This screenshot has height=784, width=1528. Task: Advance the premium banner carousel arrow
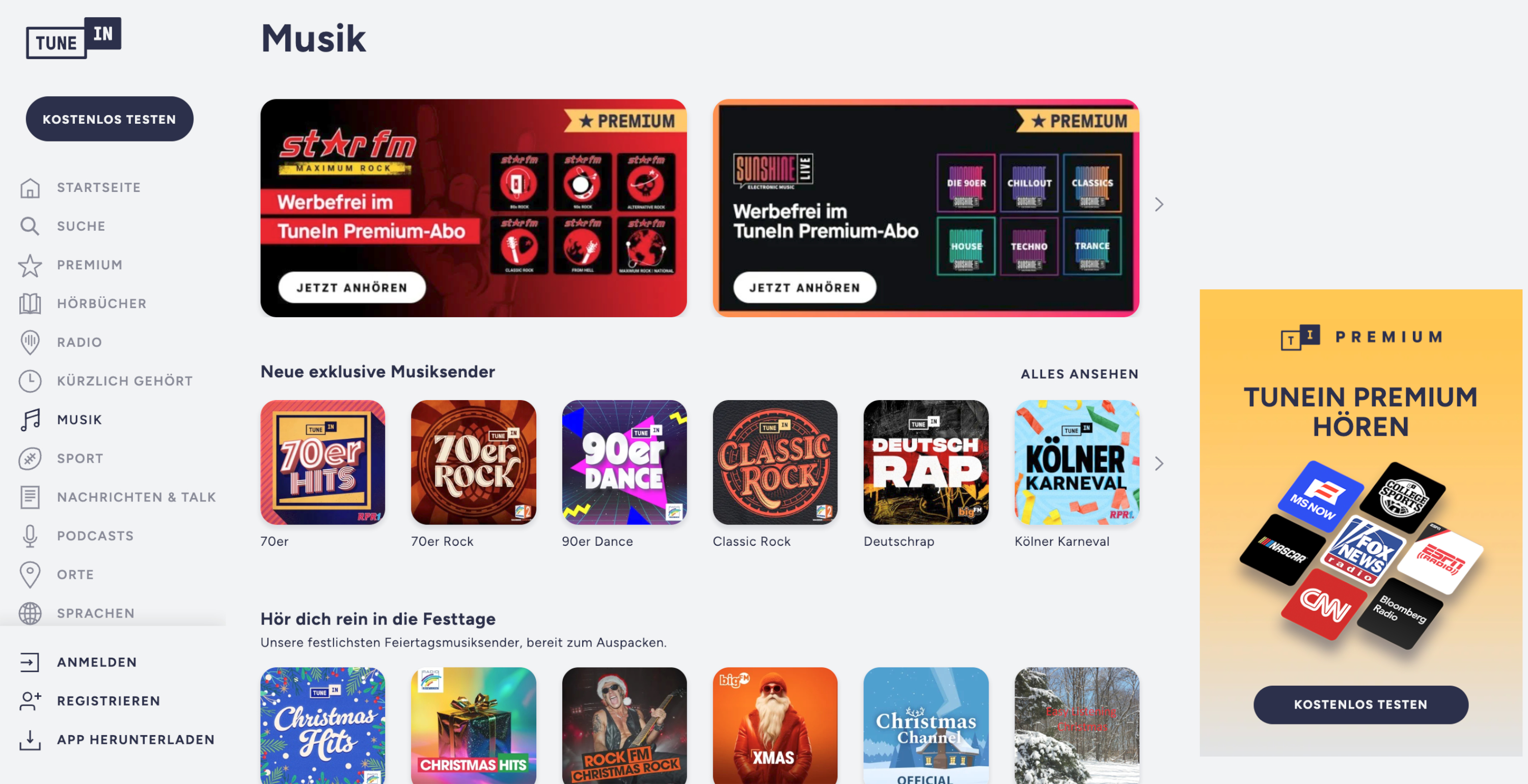tap(1159, 205)
